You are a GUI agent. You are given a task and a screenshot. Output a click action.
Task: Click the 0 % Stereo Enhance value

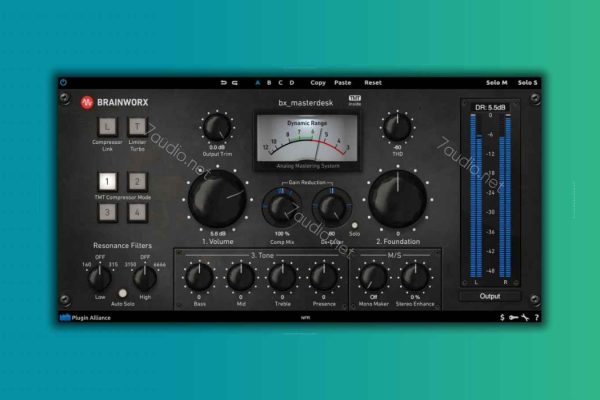pos(415,297)
